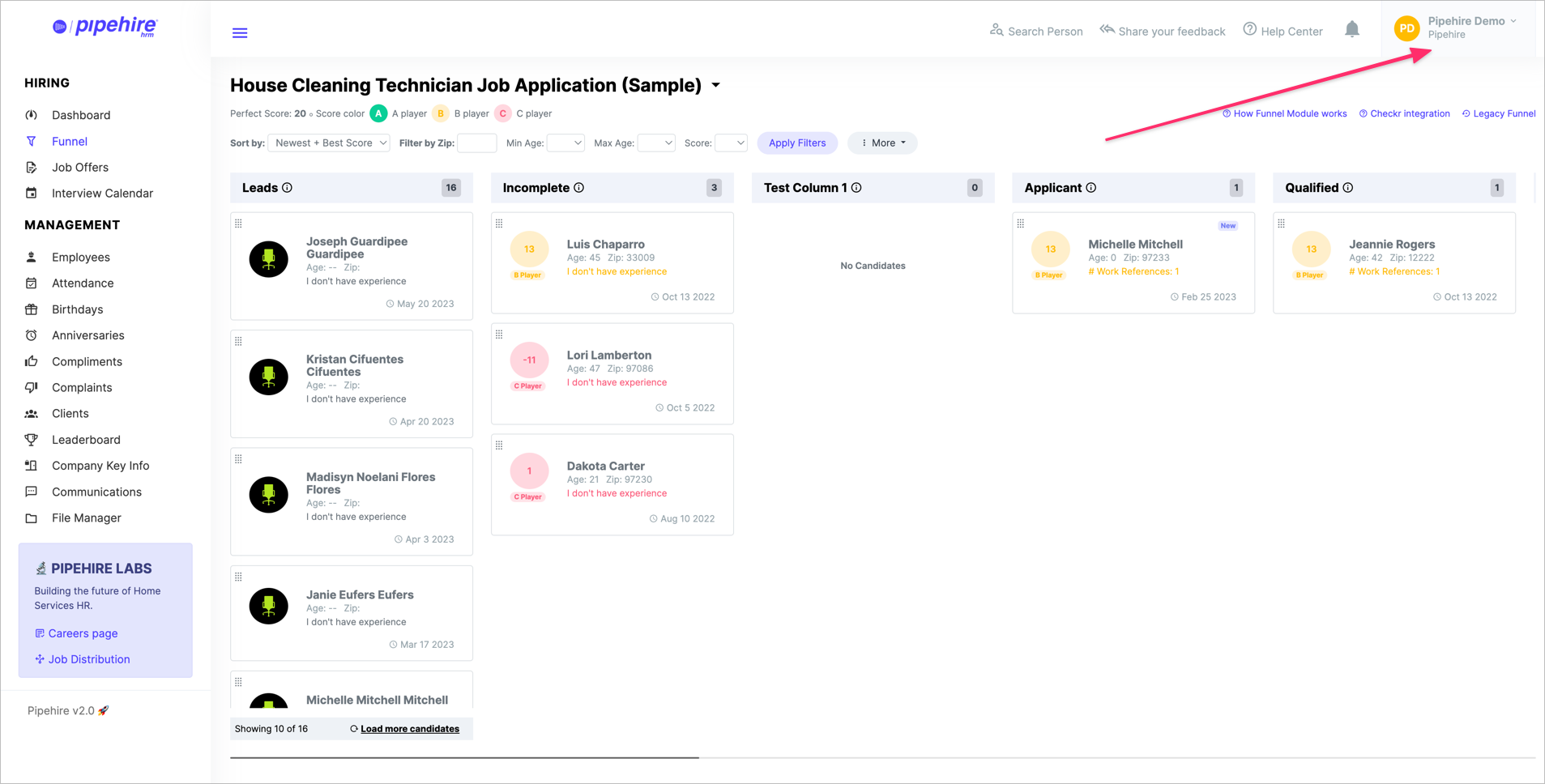
Task: Open the Min Age dropdown
Action: (x=566, y=143)
